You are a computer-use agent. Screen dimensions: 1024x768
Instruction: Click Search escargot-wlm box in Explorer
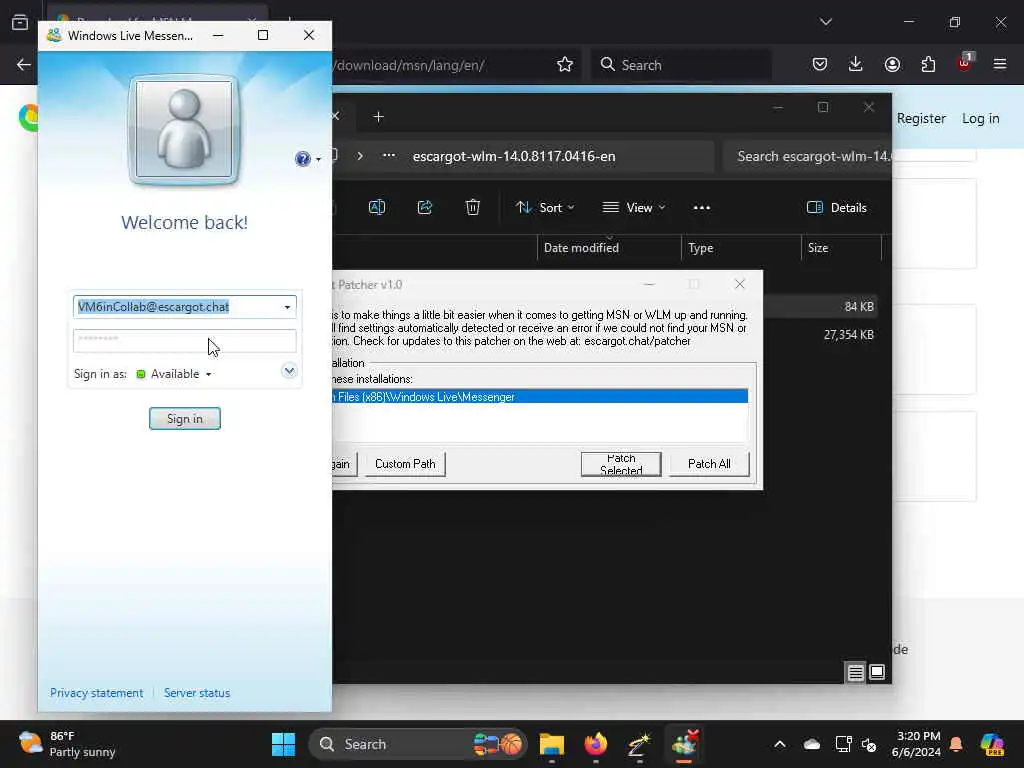pos(808,156)
